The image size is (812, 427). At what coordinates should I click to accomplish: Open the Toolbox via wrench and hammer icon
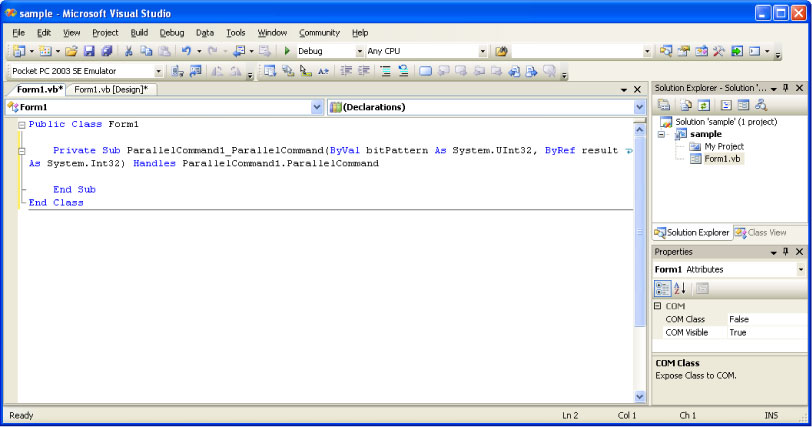click(x=719, y=51)
